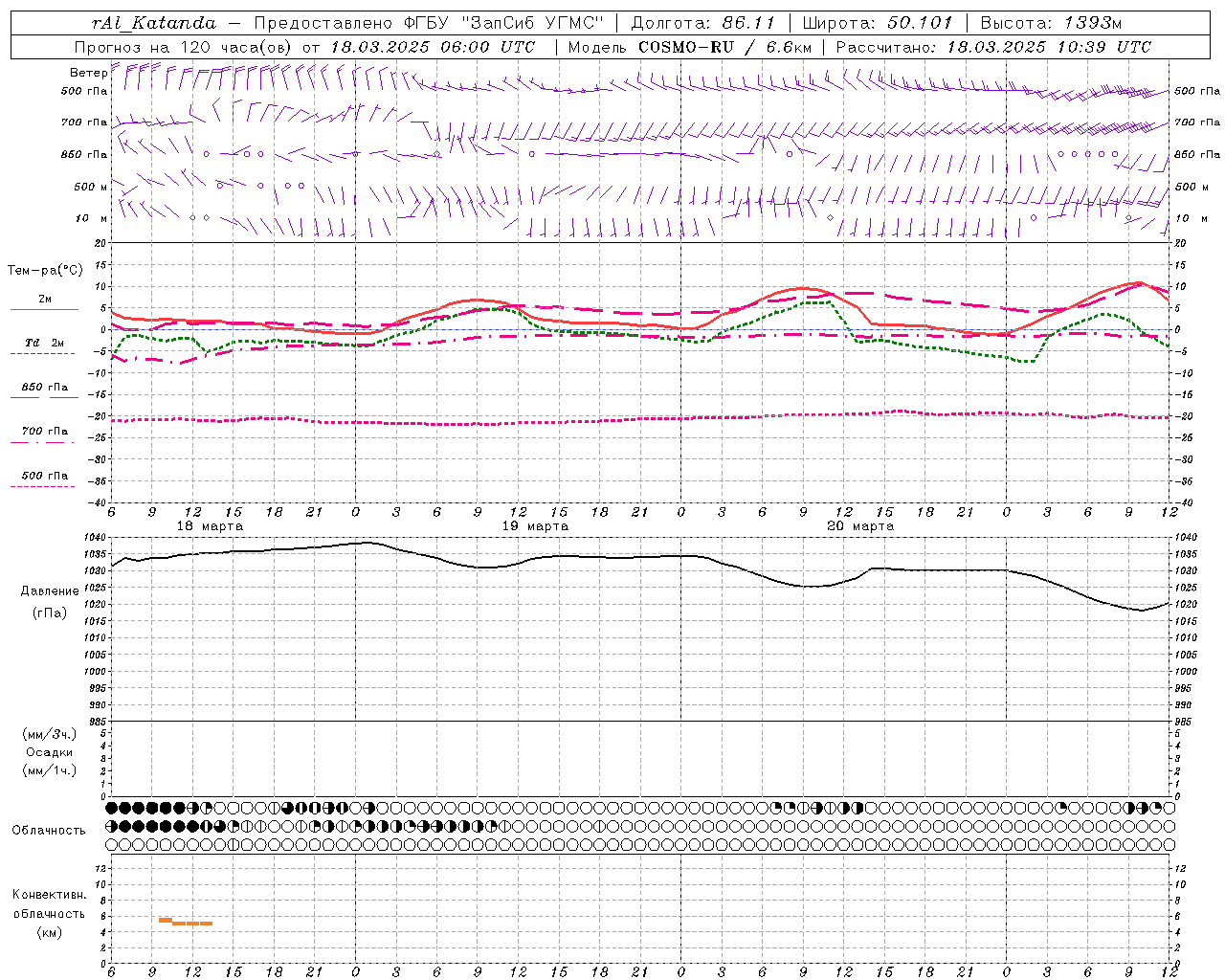Click the 700 гПа temperature legend entry
Image resolution: width=1225 pixels, height=980 pixels.
[44, 432]
